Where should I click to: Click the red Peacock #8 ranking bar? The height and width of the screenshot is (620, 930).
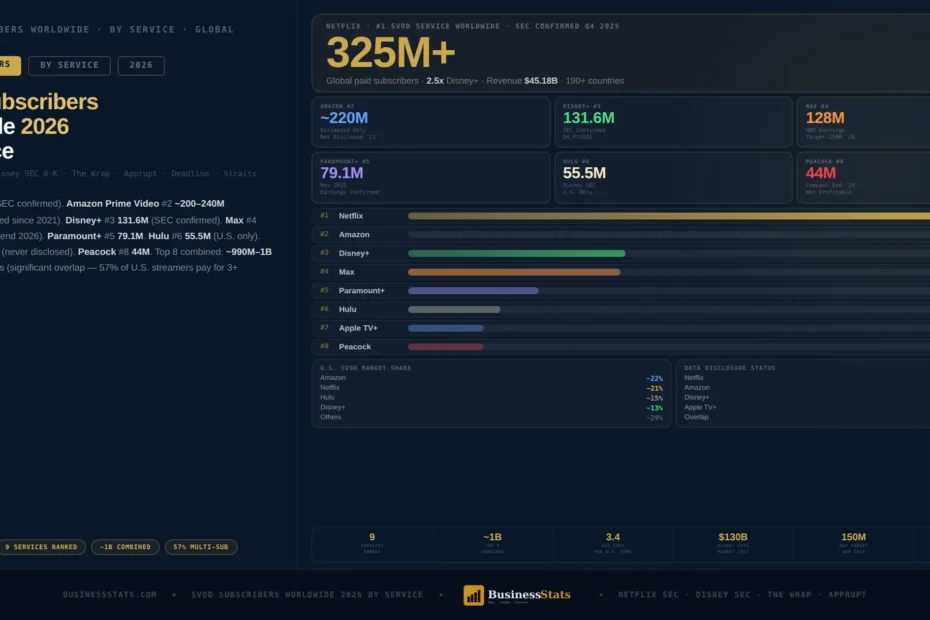(x=445, y=346)
